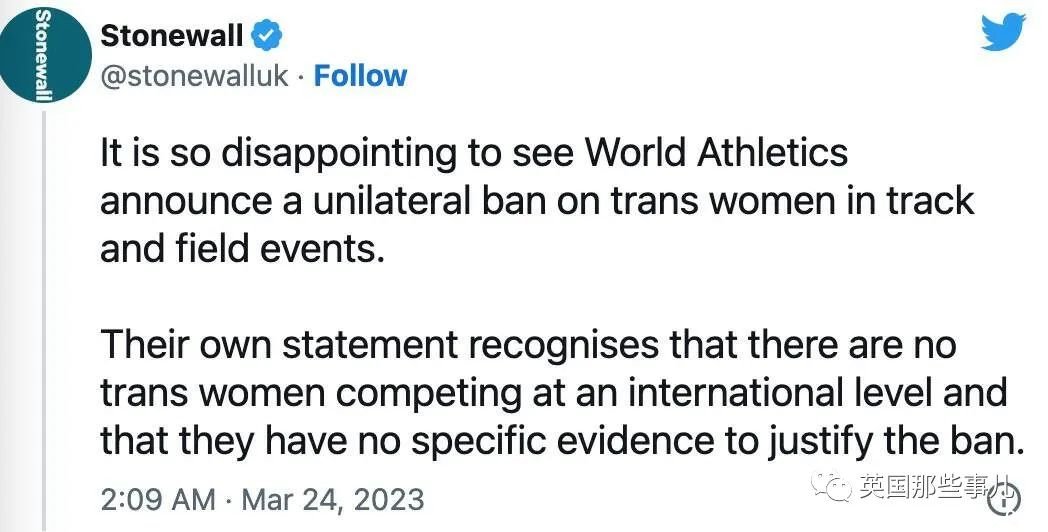Screen dimensions: 1048x532
Task: Follow the Stonewall account
Action: [360, 76]
